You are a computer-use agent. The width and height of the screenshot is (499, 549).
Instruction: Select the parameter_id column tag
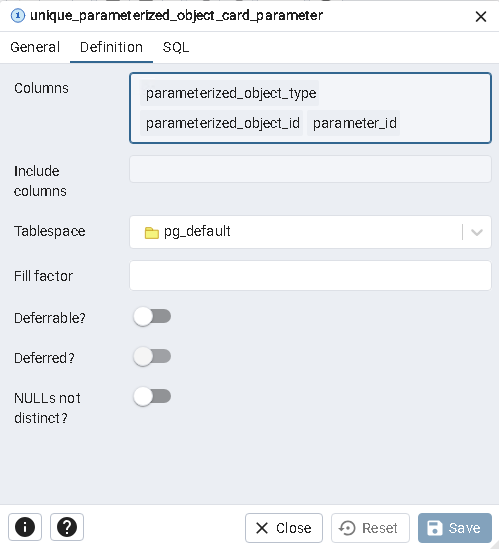[x=354, y=123]
